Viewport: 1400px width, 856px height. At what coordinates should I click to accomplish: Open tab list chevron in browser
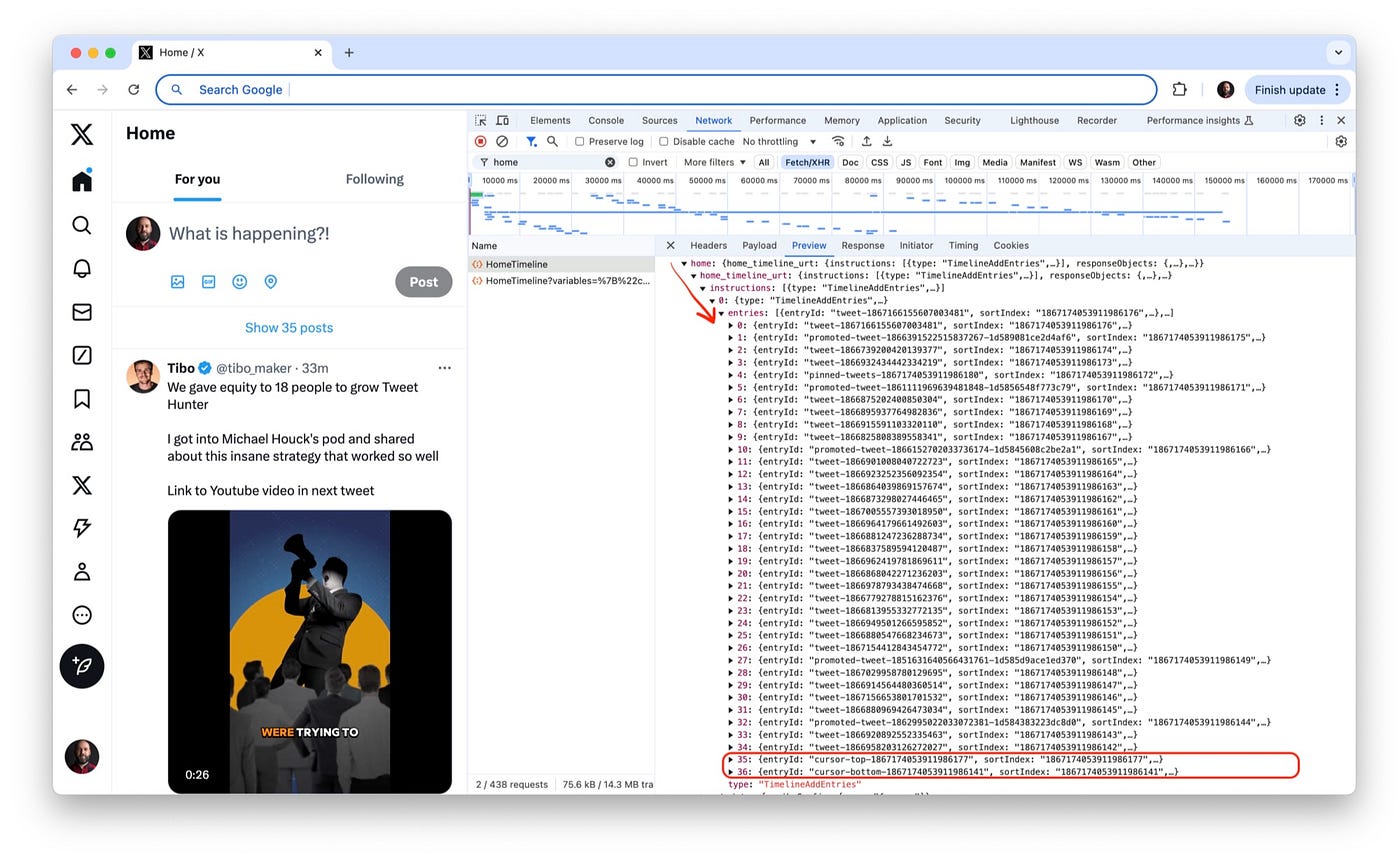pos(1338,52)
